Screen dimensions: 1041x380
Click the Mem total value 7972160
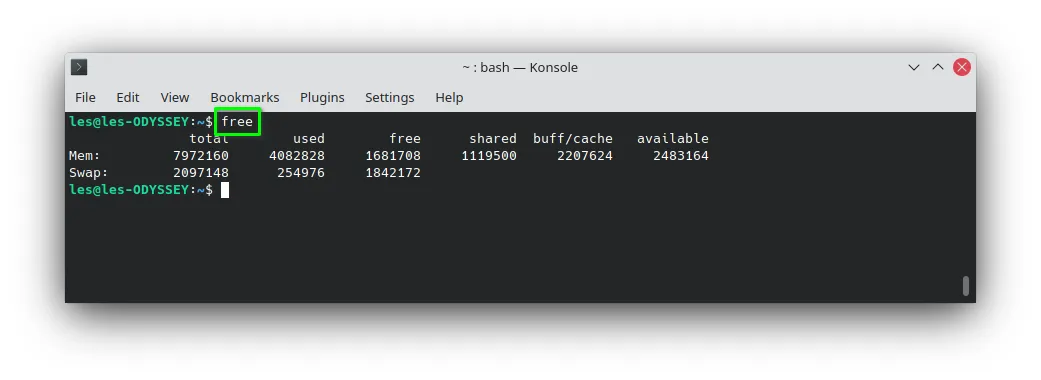click(200, 155)
